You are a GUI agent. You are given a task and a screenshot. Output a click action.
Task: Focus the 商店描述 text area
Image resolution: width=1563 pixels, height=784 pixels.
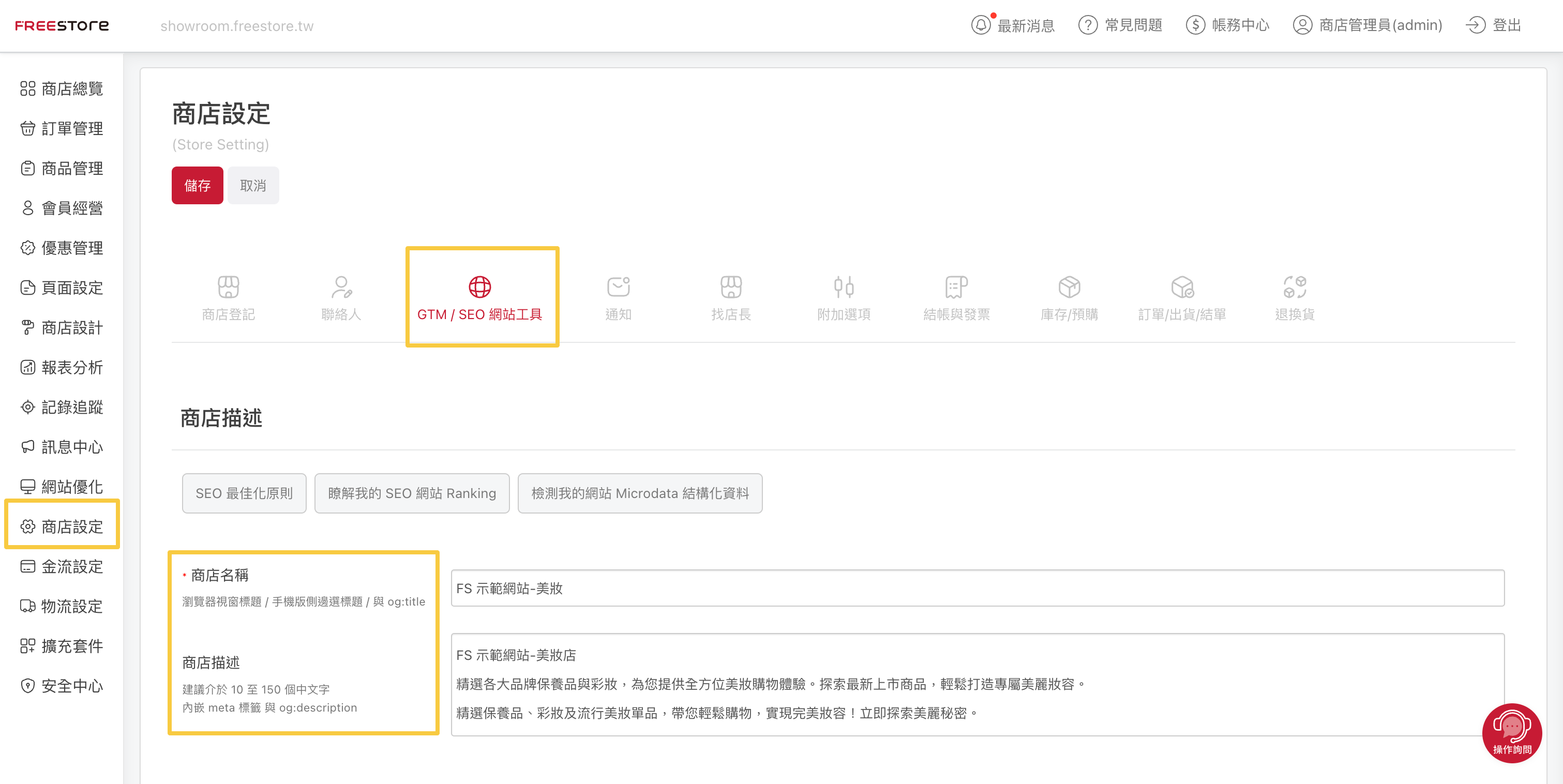click(x=978, y=685)
